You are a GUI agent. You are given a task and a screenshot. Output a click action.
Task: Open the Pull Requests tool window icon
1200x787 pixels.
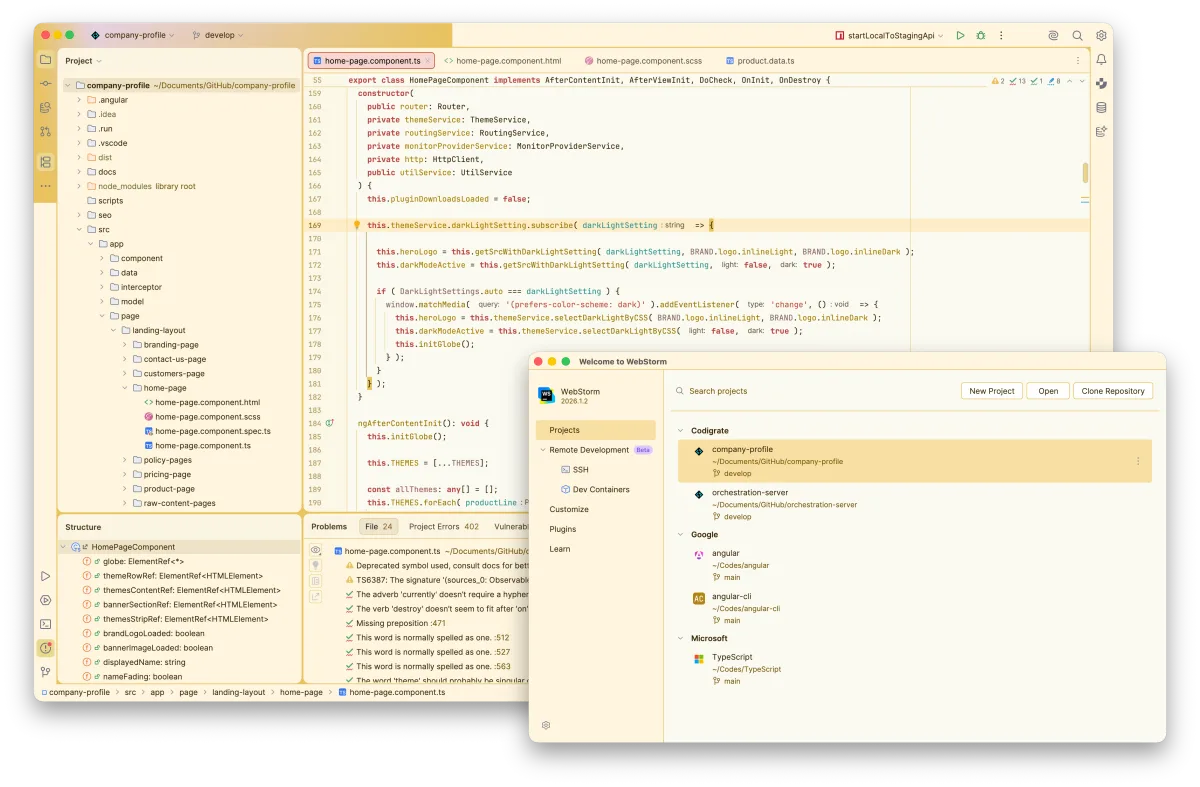pos(45,131)
